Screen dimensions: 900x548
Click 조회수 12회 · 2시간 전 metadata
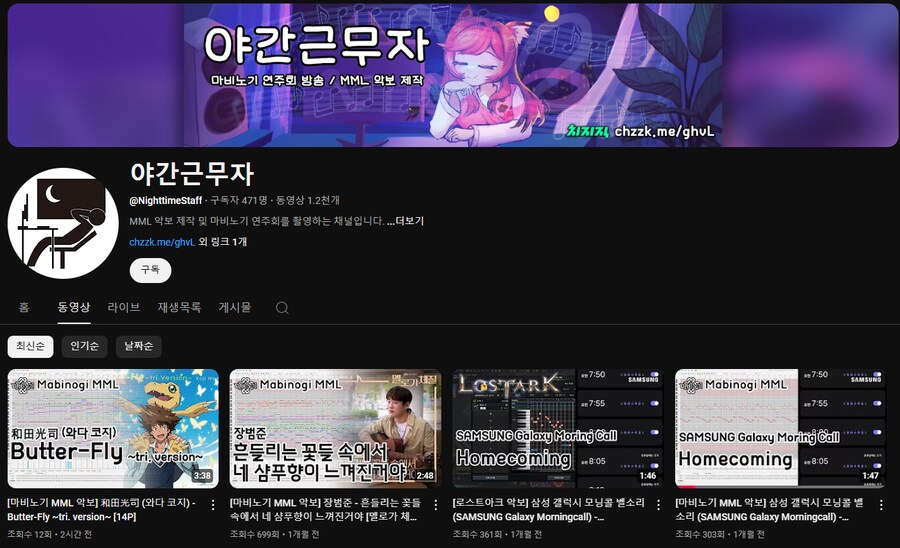[49, 534]
